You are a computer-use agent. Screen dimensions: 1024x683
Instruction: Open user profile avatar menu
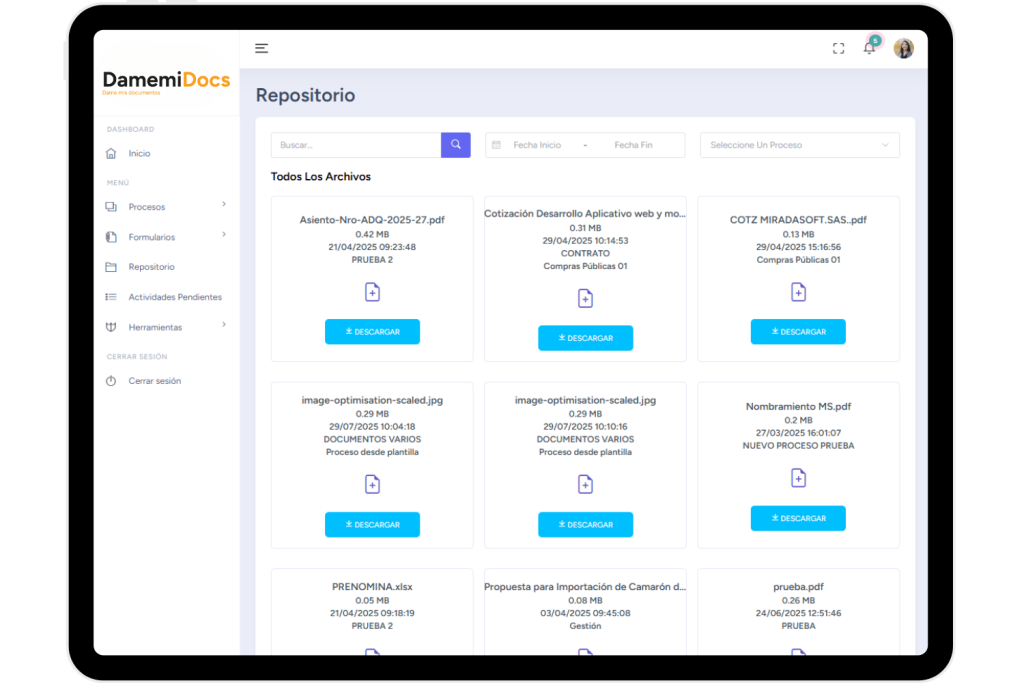(x=903, y=48)
